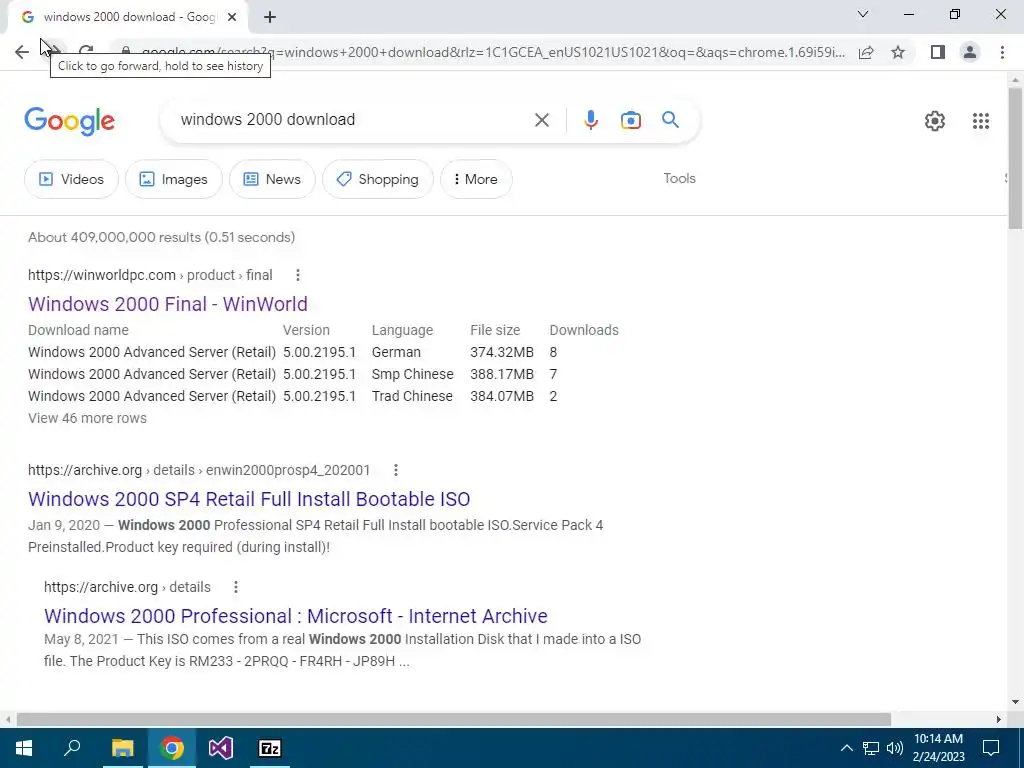
Task: Open the Chrome profile avatar menu
Action: pos(970,52)
